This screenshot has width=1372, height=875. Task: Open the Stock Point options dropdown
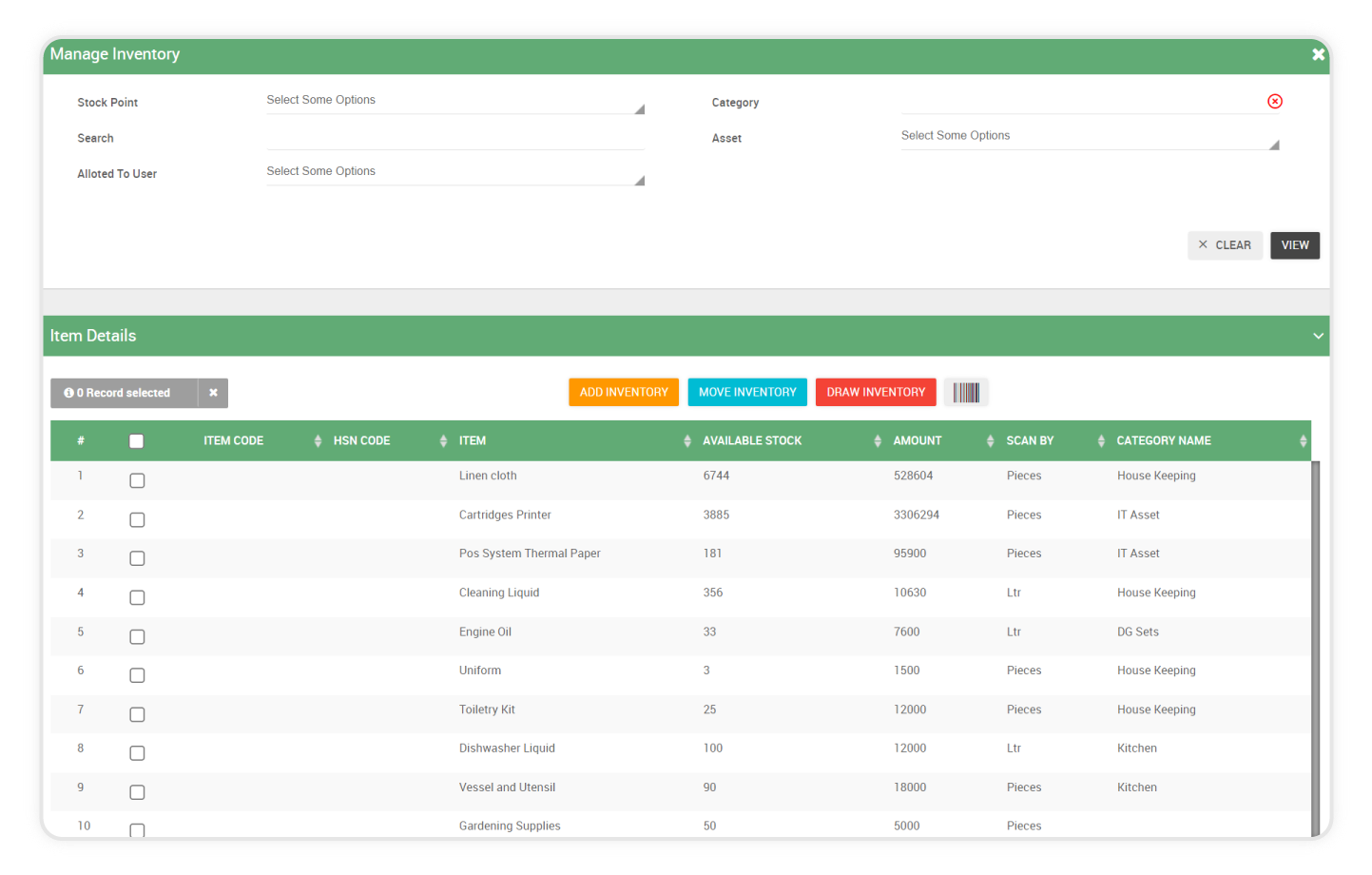[454, 103]
